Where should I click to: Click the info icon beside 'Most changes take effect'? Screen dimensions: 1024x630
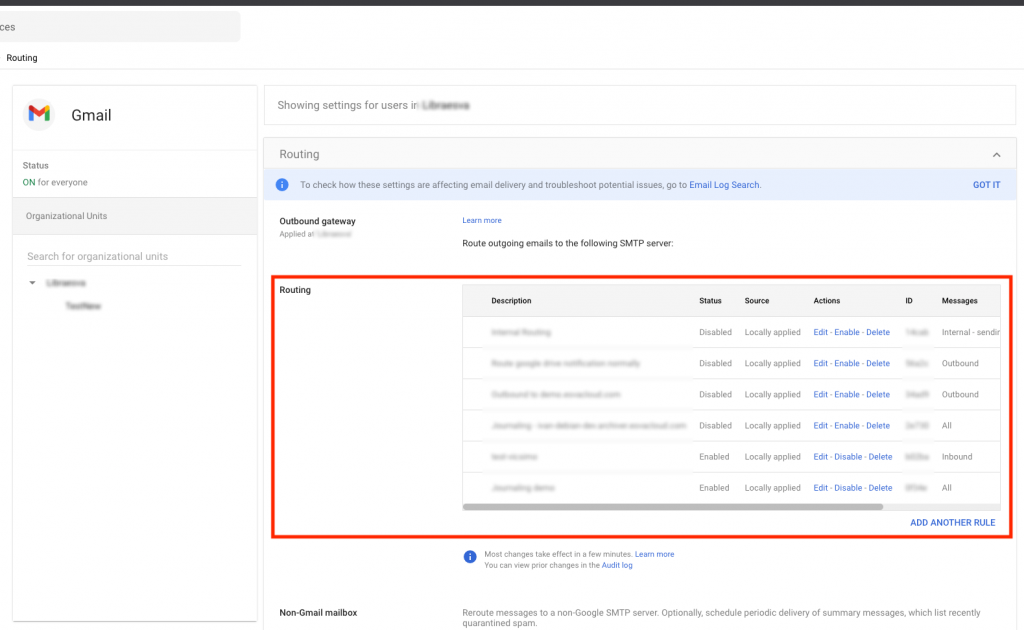[x=470, y=557]
